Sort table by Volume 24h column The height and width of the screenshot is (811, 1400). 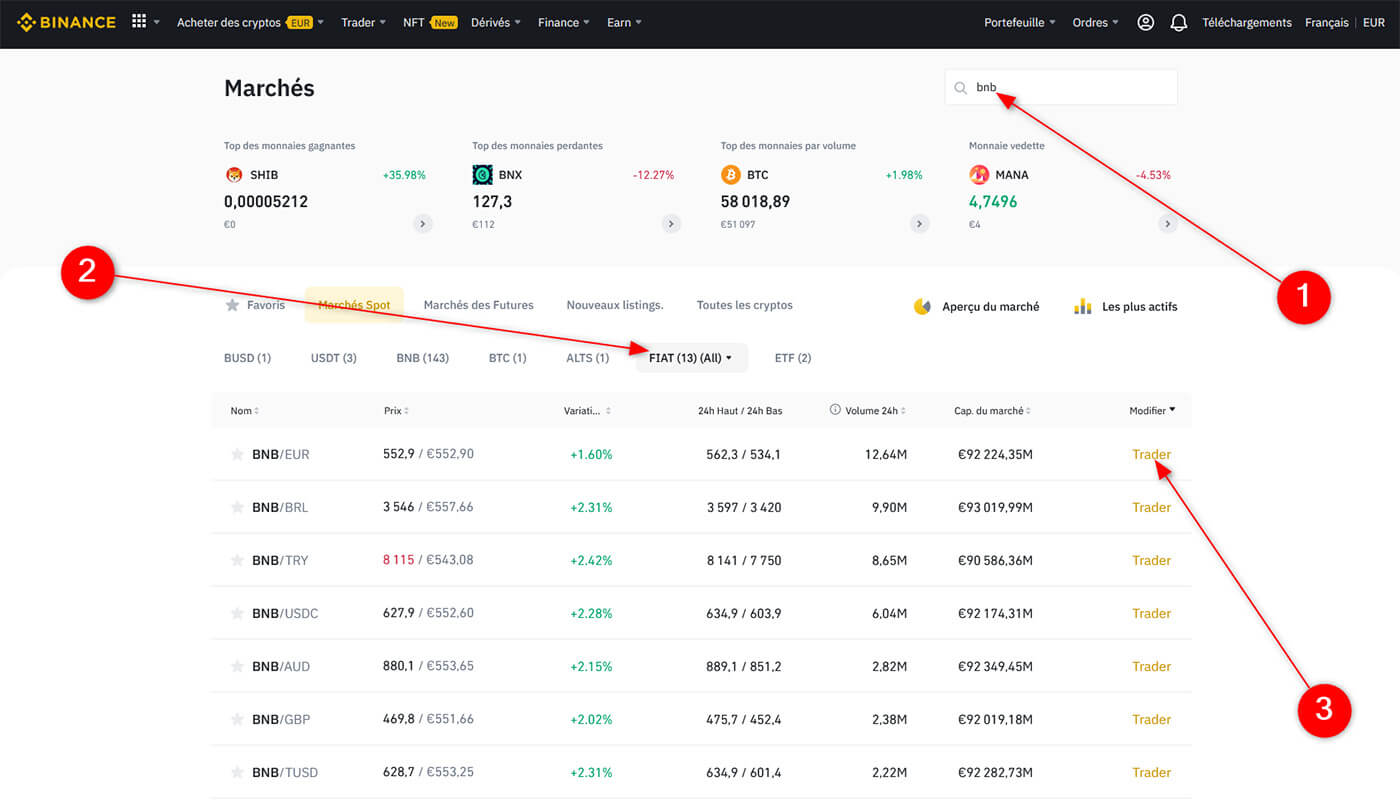click(x=874, y=410)
